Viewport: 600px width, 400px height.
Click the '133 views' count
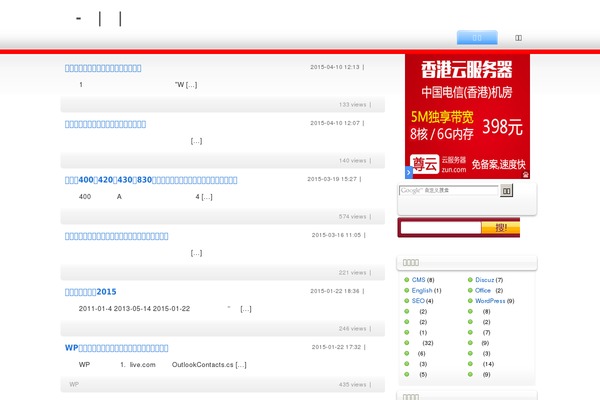pos(352,104)
